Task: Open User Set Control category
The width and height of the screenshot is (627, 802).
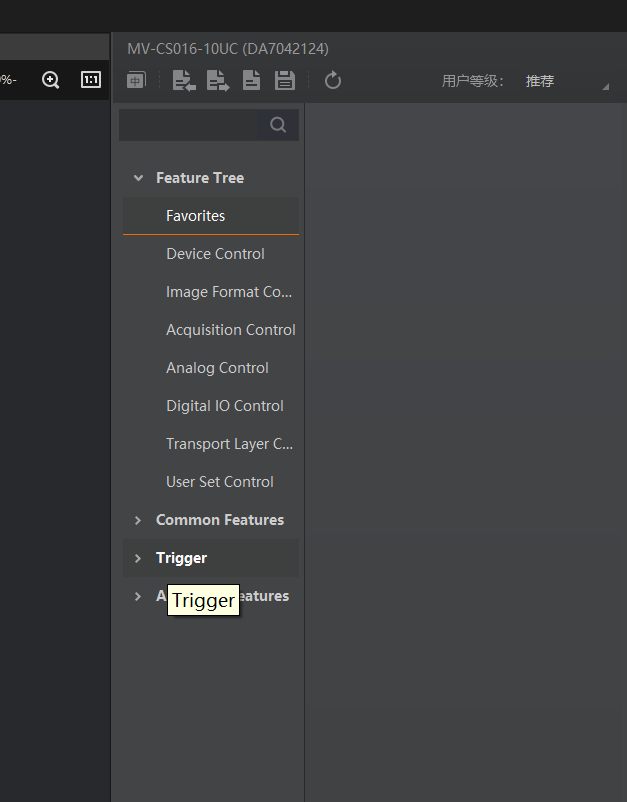Action: (x=219, y=482)
